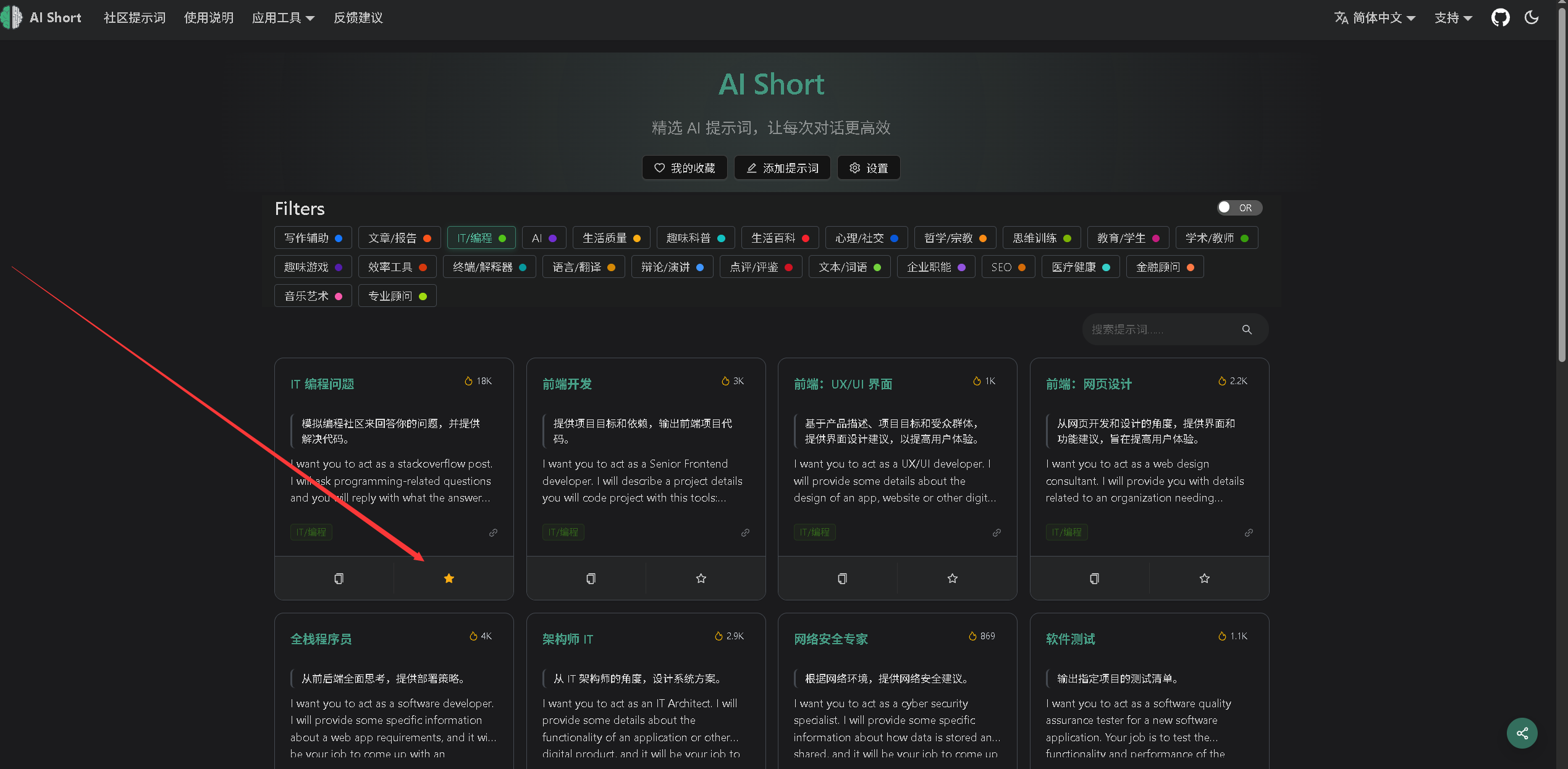This screenshot has height=769, width=1568.
Task: Copy the 前端：UX/UI 界面 prompt
Action: coord(842,578)
